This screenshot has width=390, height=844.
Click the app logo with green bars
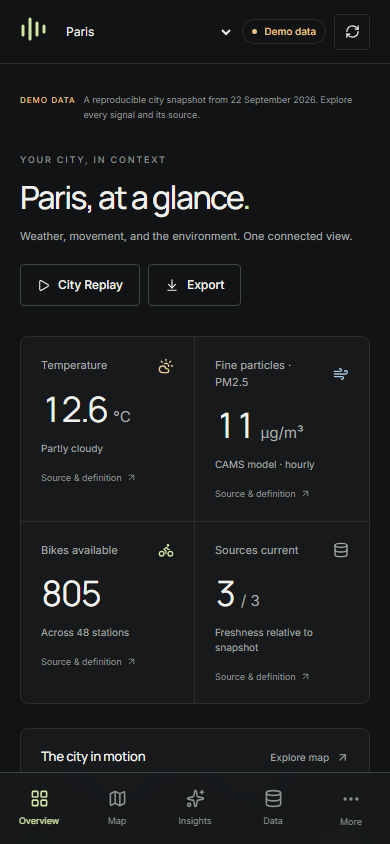coord(33,29)
